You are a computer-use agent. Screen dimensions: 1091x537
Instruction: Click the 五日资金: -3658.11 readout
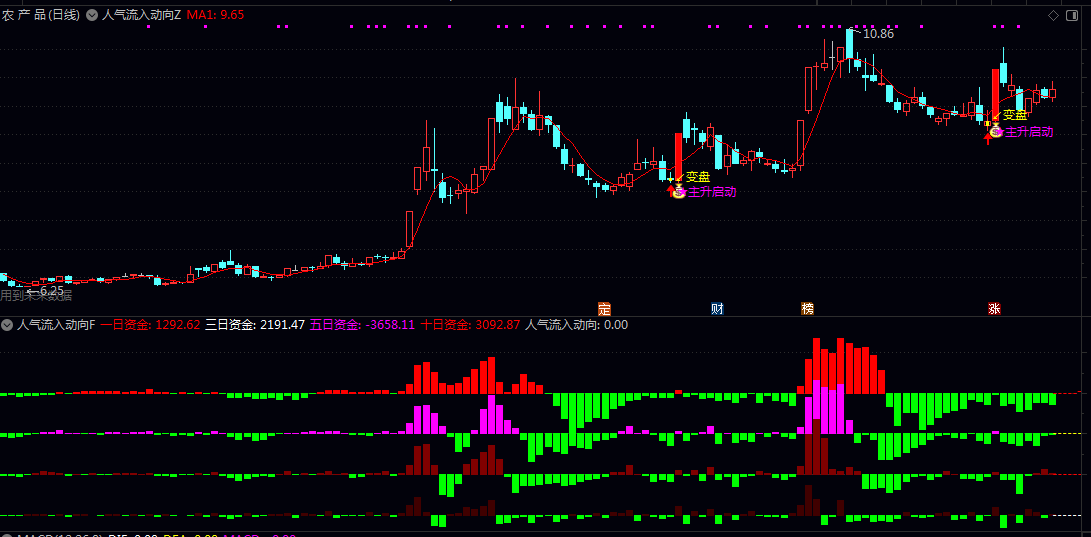[x=363, y=325]
